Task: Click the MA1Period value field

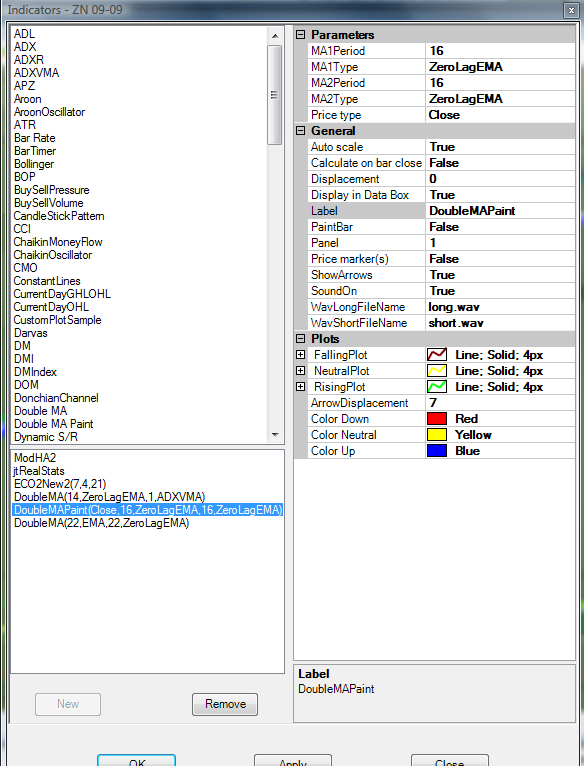Action: 500,51
